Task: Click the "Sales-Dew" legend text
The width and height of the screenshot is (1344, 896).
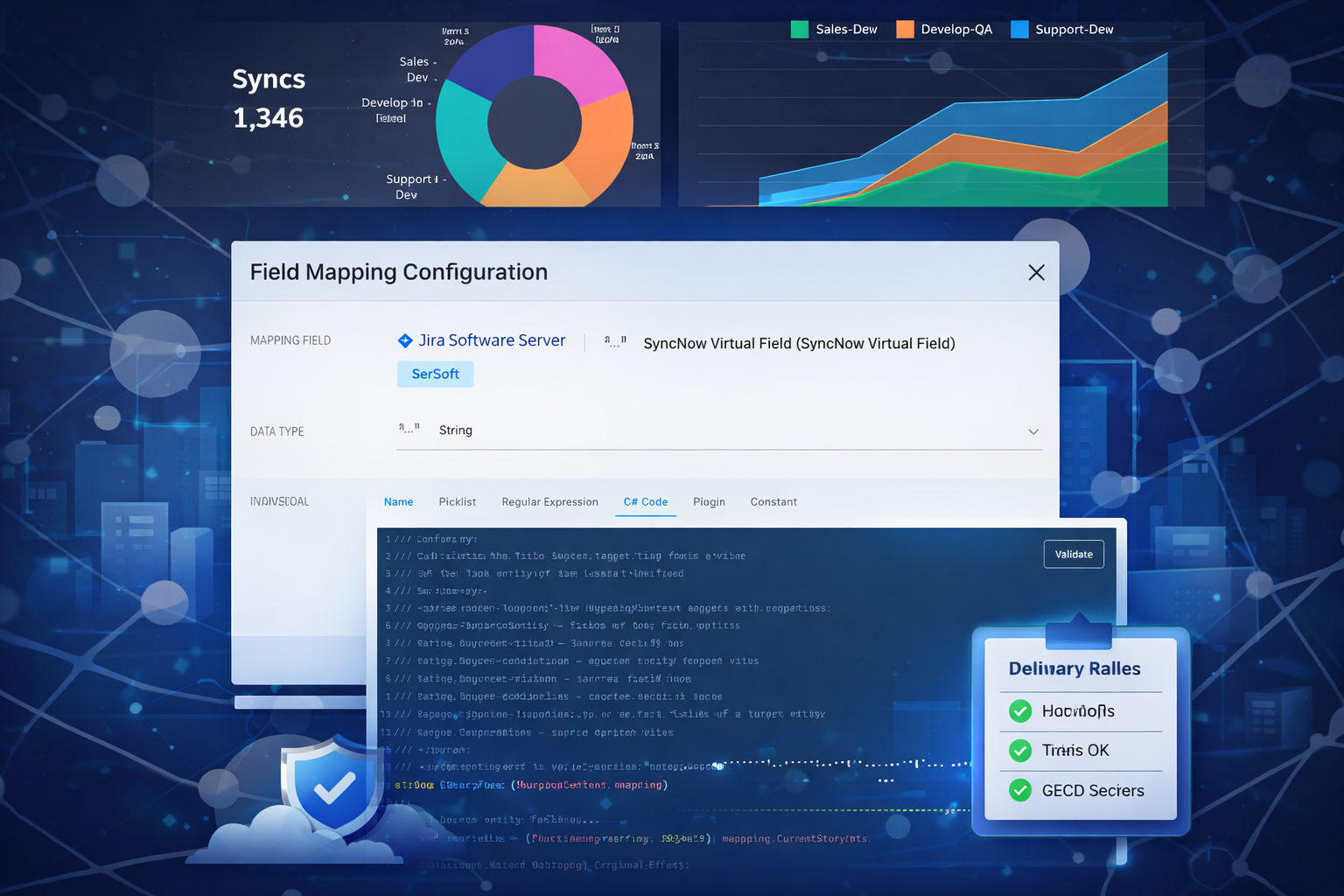Action: pyautogui.click(x=846, y=30)
